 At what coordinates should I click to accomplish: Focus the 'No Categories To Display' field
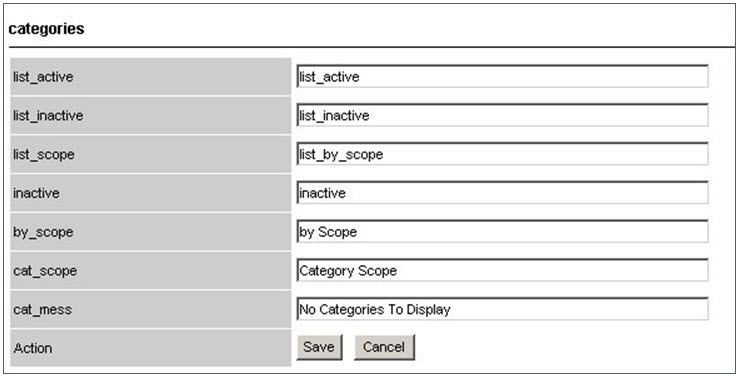(x=502, y=309)
